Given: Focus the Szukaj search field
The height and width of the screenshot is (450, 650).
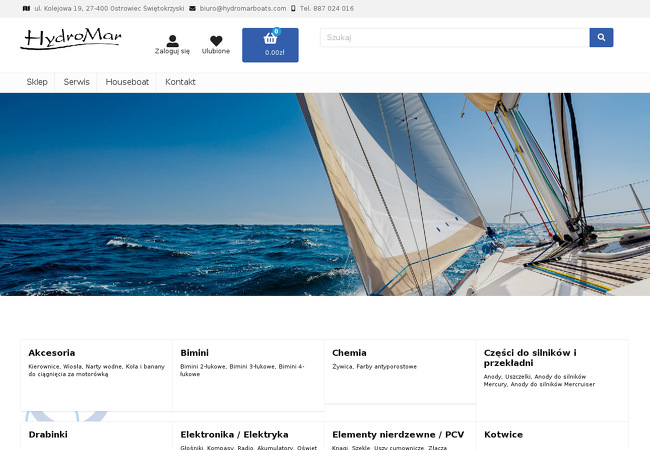Looking at the screenshot, I should [x=455, y=38].
